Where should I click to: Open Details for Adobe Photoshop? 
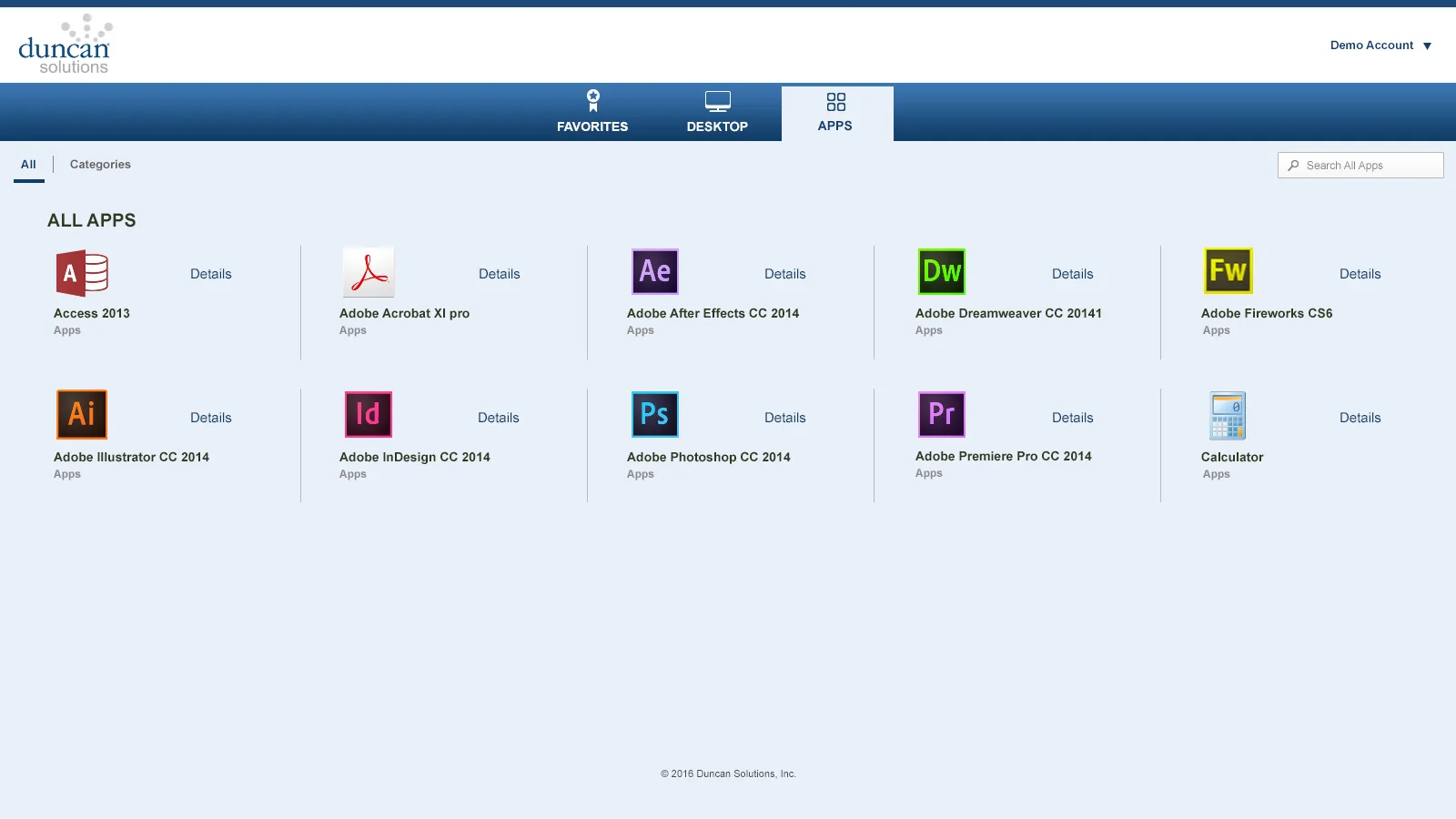[785, 418]
